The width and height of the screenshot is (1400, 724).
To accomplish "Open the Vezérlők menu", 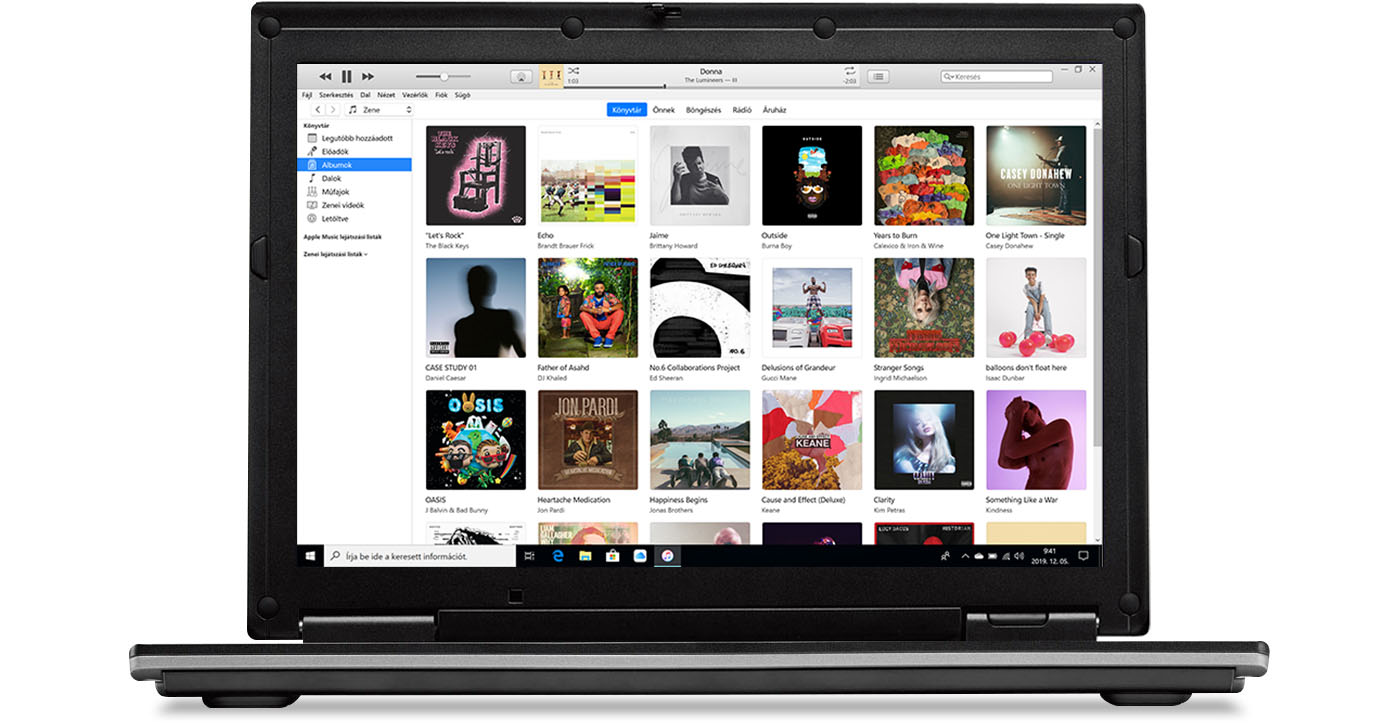I will point(414,95).
